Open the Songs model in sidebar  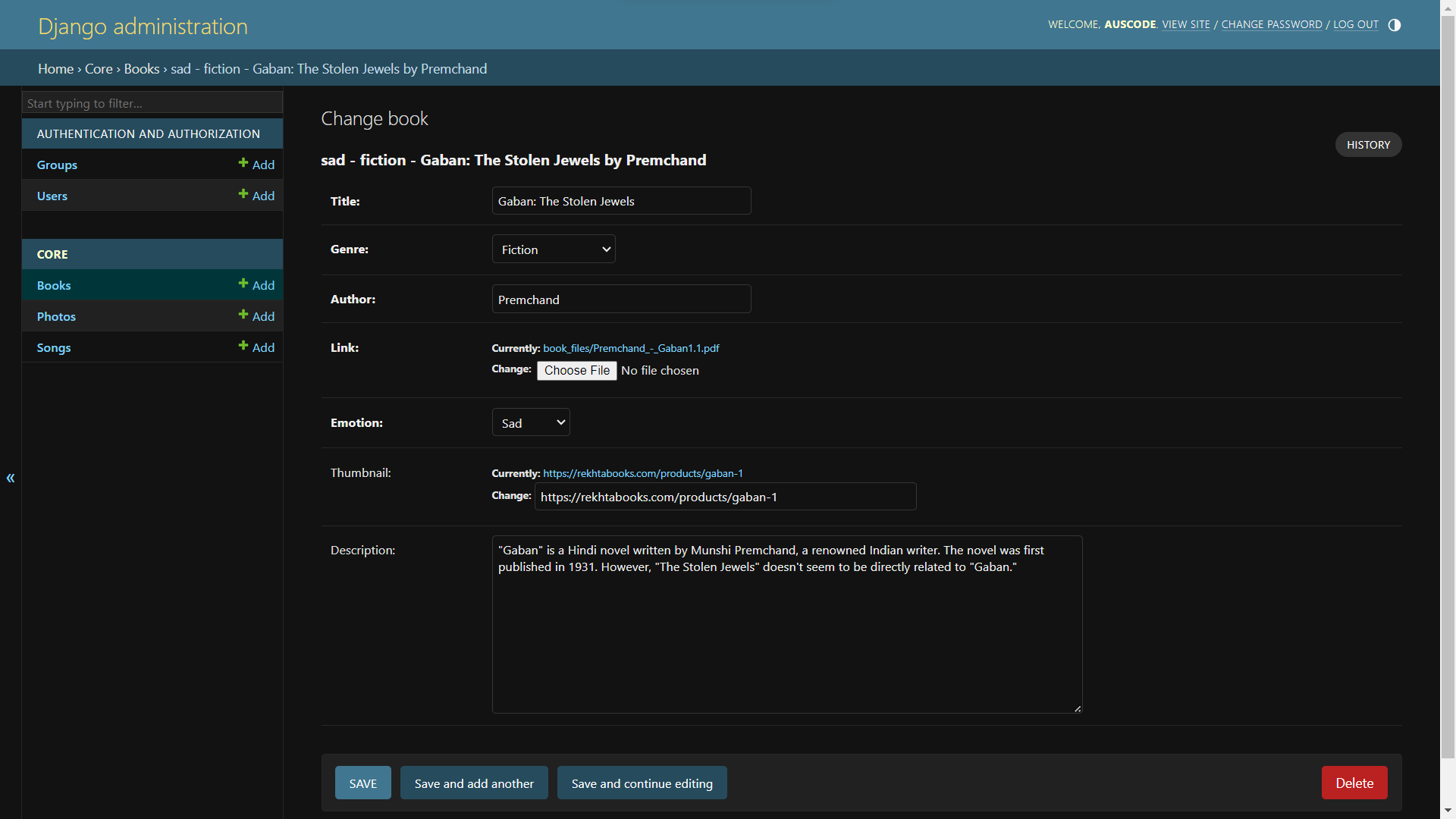point(54,347)
